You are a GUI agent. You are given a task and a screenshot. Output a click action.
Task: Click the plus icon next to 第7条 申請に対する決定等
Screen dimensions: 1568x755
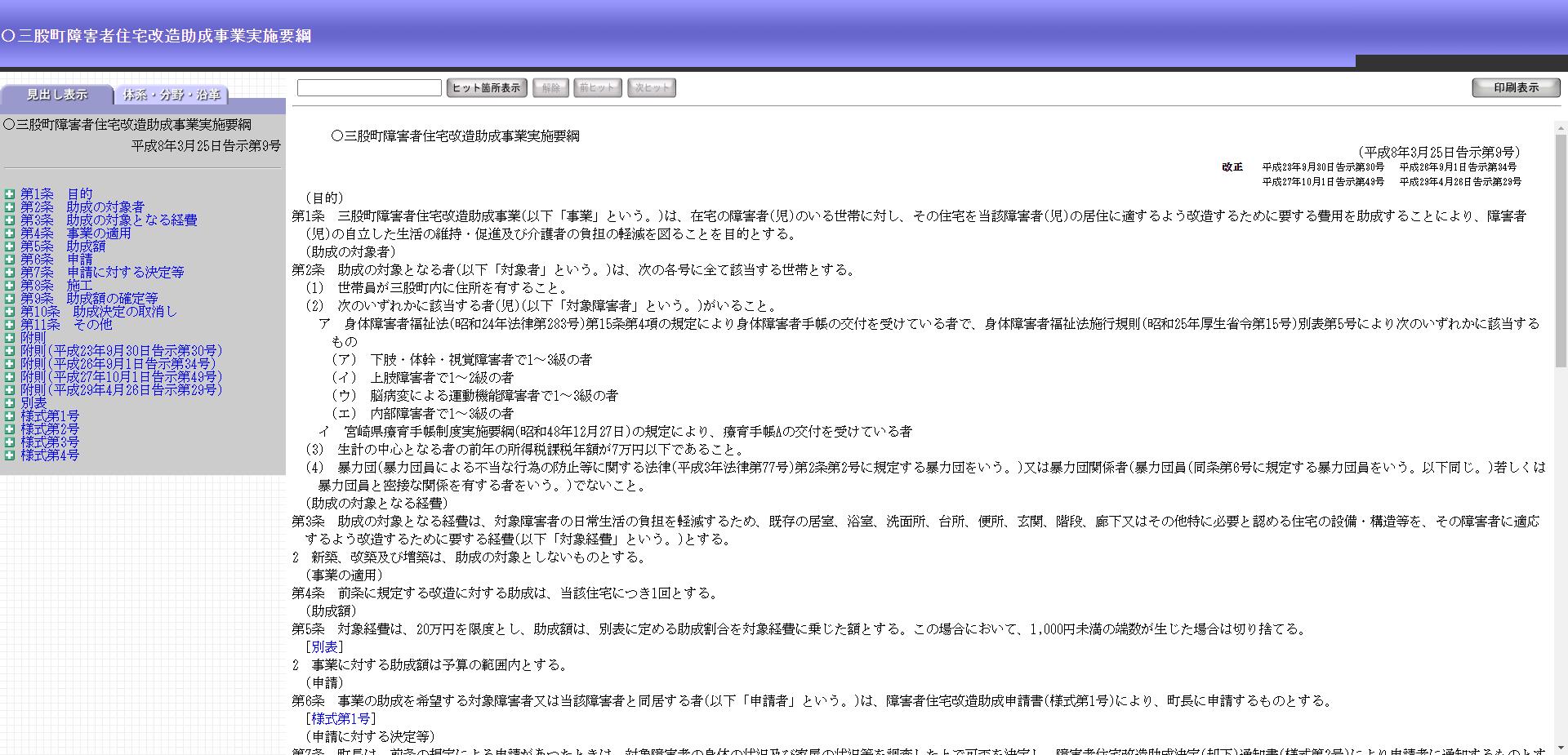click(10, 272)
